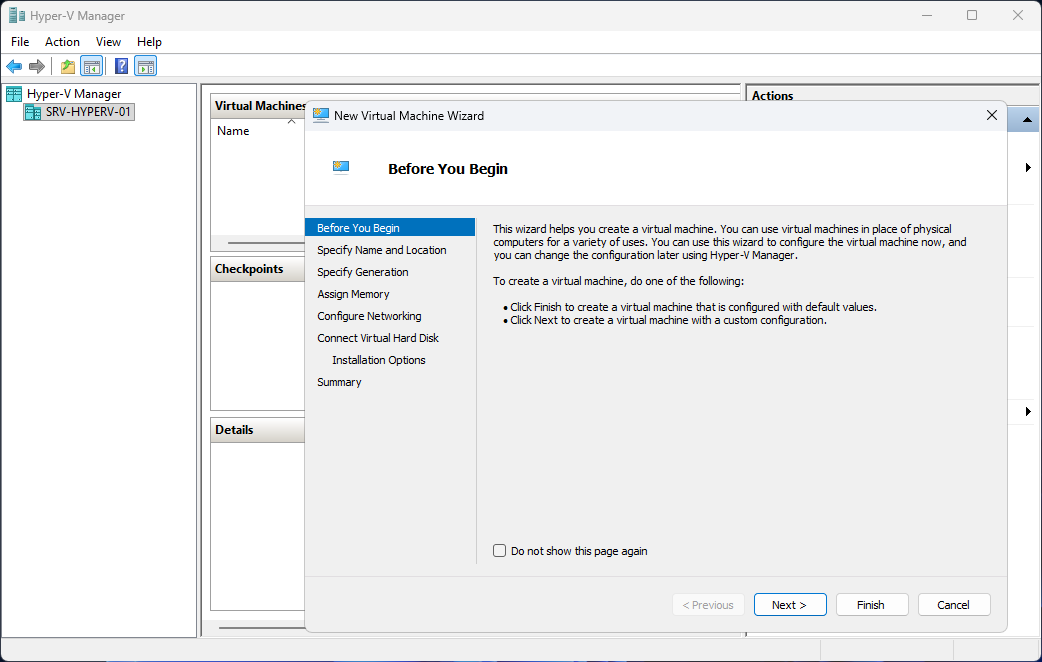Enable 'Do not show this page again'
The image size is (1042, 662).
500,551
